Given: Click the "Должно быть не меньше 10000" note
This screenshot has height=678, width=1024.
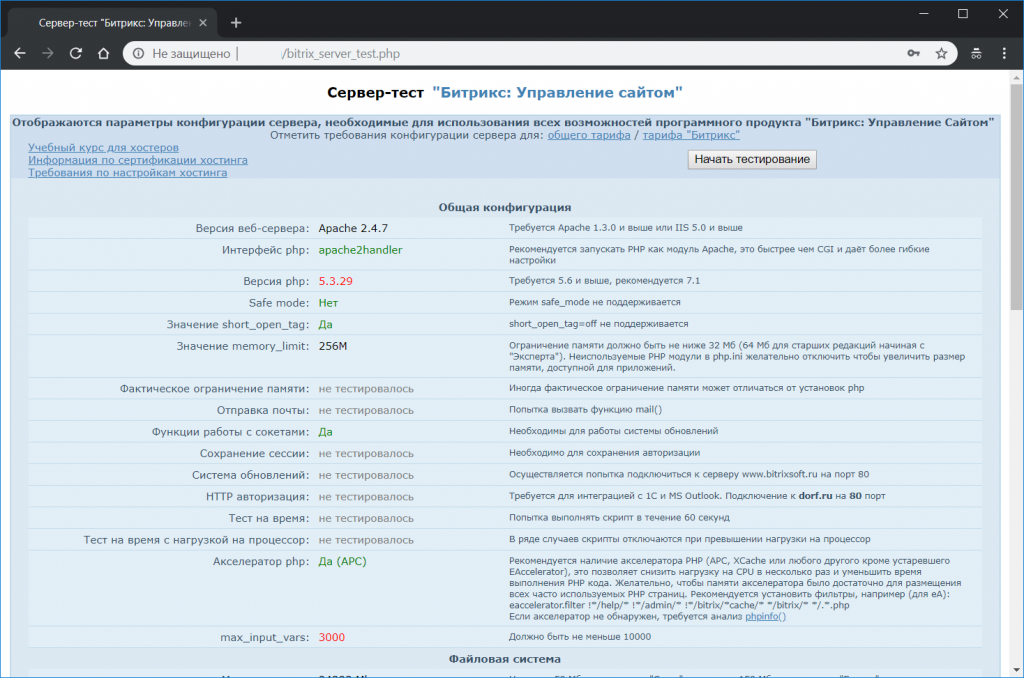Looking at the screenshot, I should coord(580,636).
